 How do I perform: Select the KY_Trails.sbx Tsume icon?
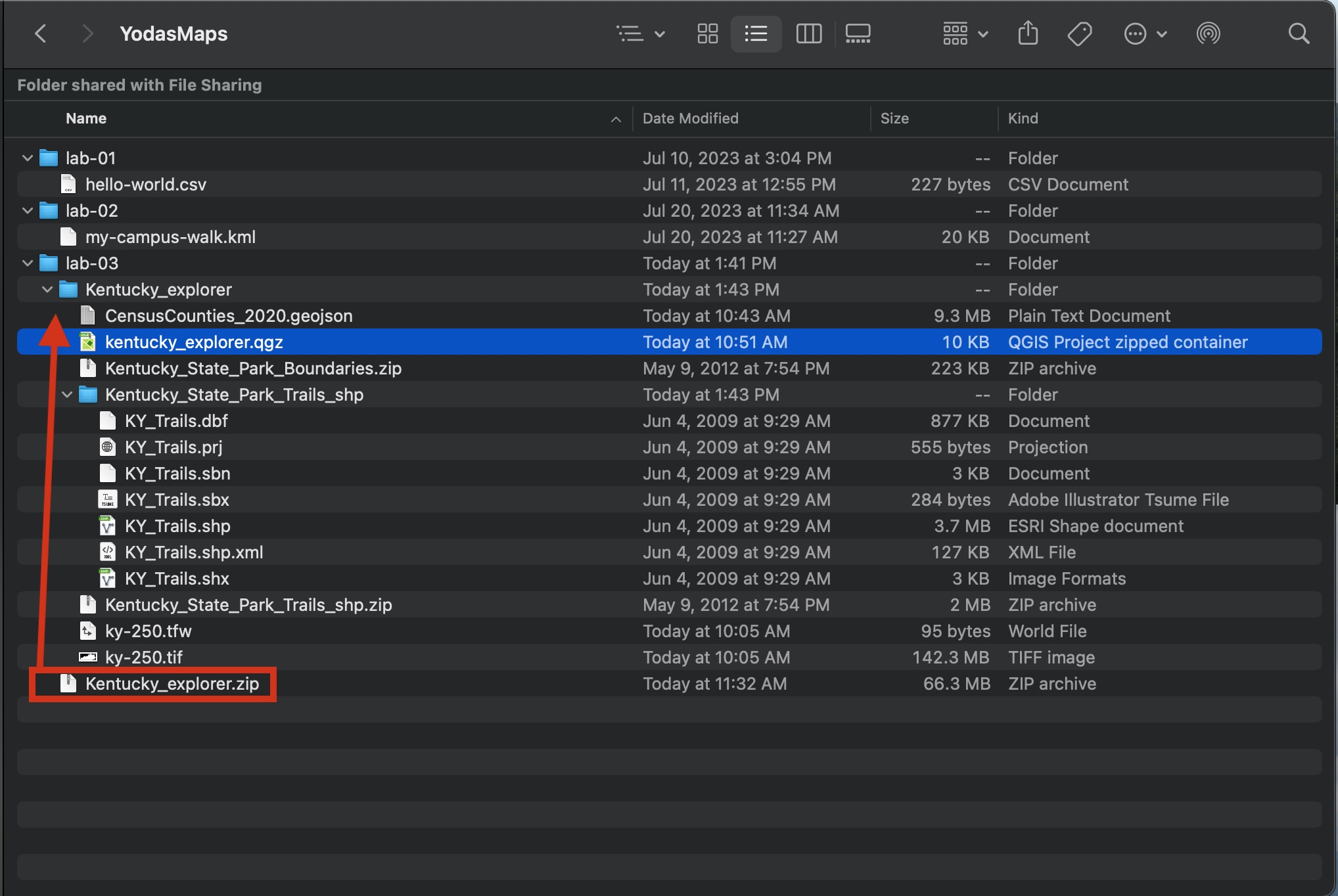pos(108,500)
